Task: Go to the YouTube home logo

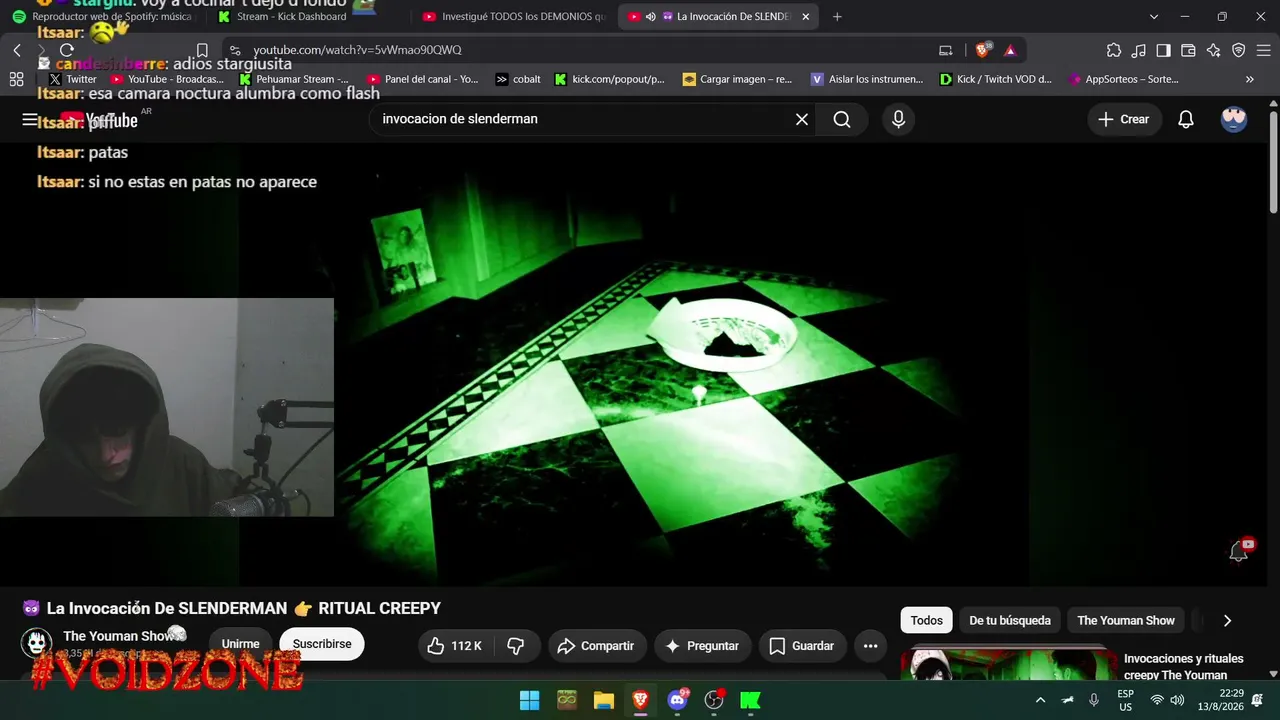Action: click(x=98, y=120)
